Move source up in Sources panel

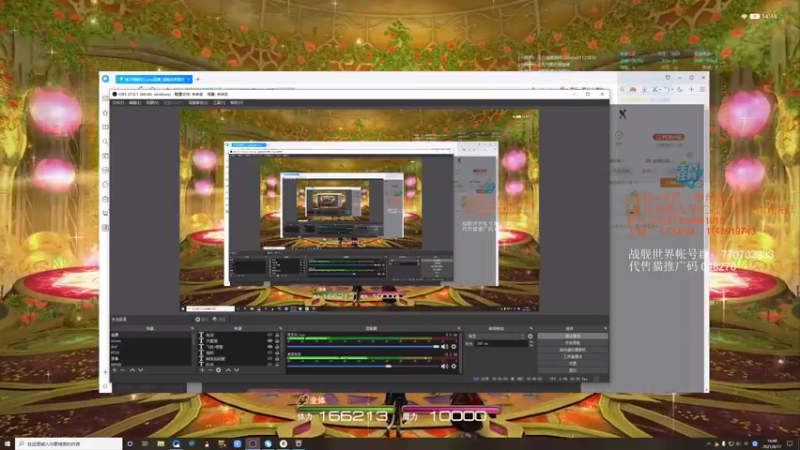228,370
